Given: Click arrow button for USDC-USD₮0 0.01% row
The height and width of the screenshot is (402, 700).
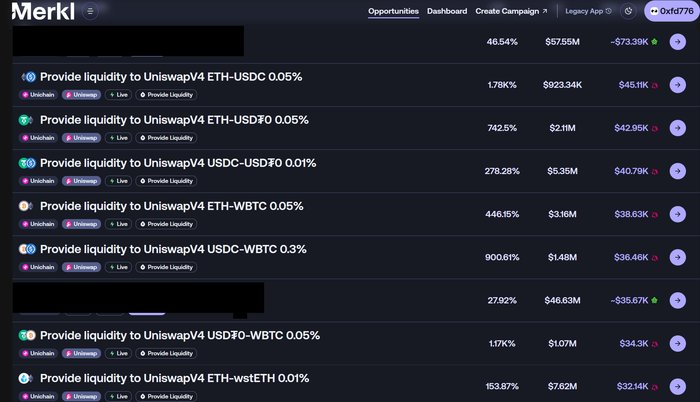Looking at the screenshot, I should [x=677, y=171].
